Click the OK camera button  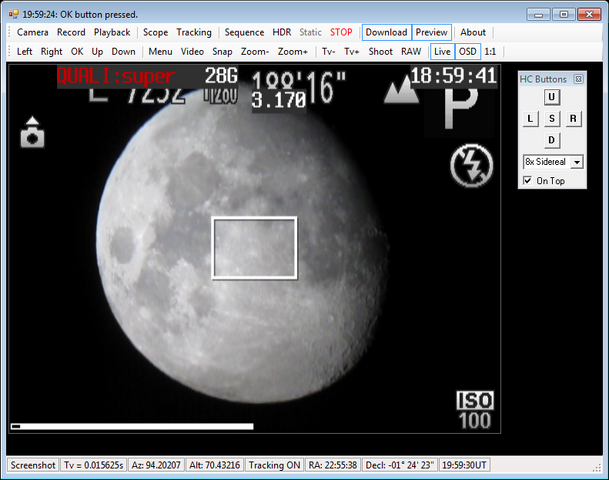77,52
